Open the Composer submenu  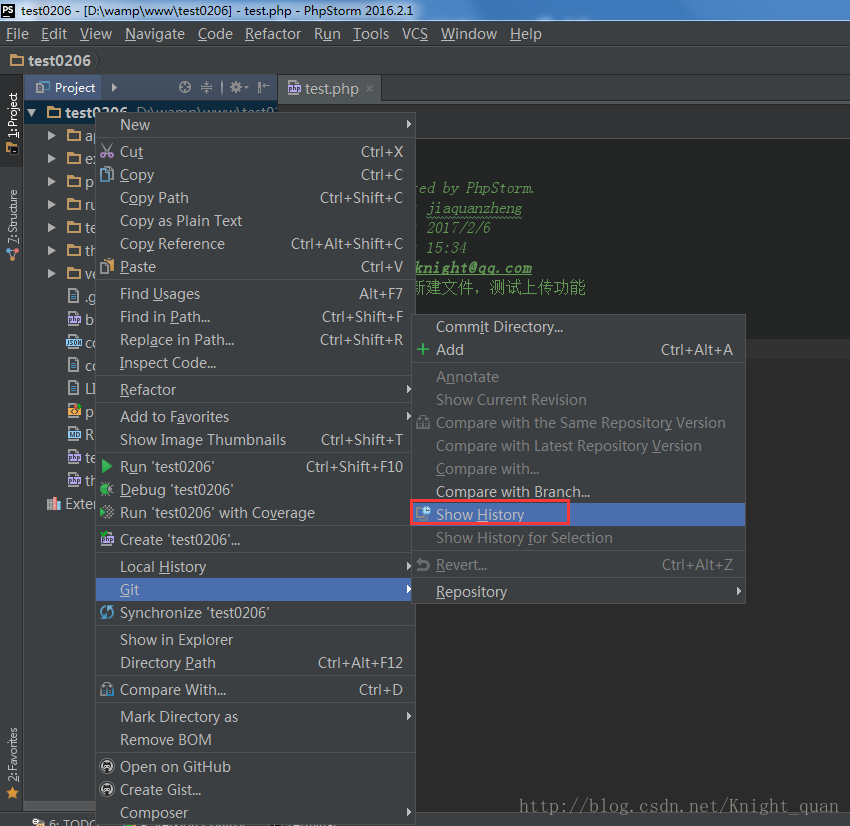pyautogui.click(x=255, y=812)
